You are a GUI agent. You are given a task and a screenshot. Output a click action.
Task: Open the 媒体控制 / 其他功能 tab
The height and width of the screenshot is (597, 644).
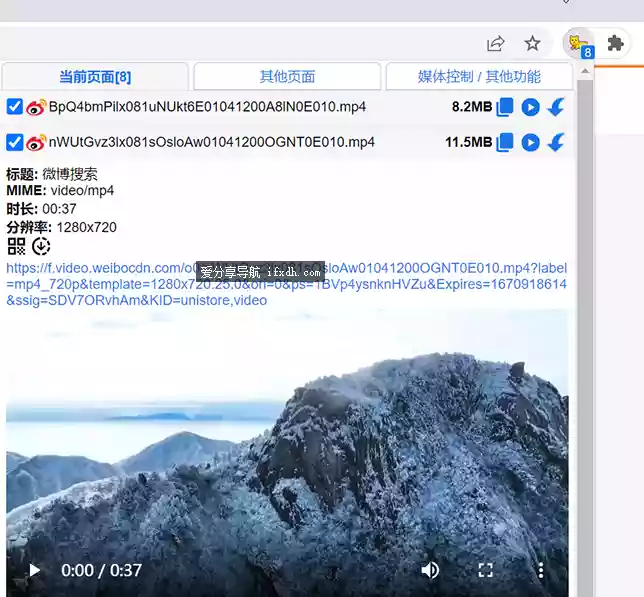(x=479, y=77)
